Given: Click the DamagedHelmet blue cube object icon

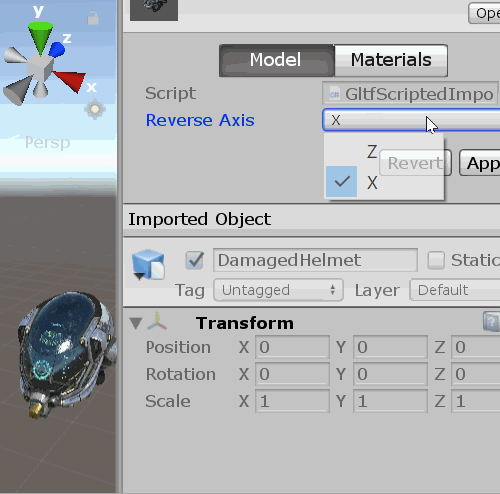Looking at the screenshot, I should click(148, 264).
